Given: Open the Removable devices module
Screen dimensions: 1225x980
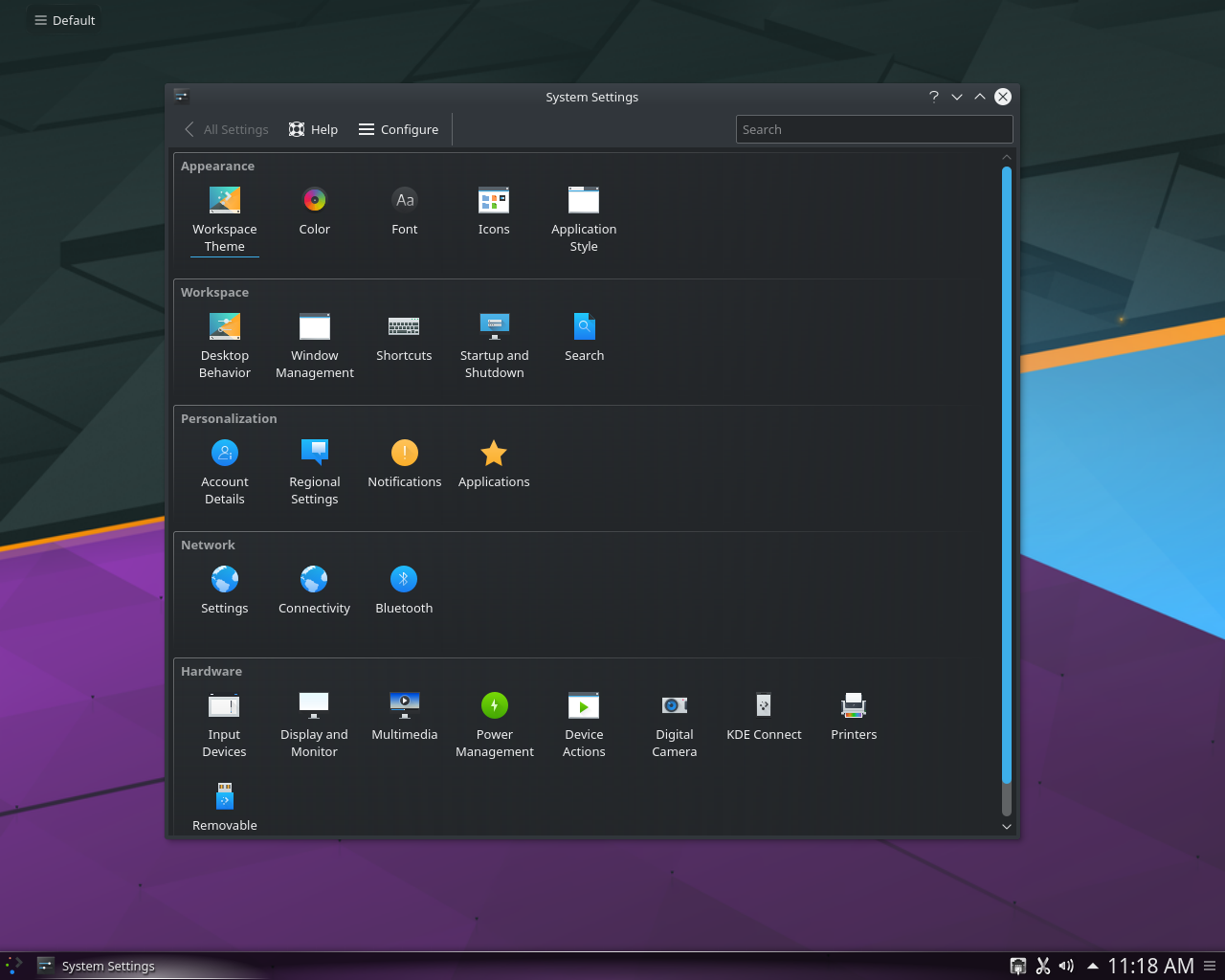Looking at the screenshot, I should (x=225, y=806).
